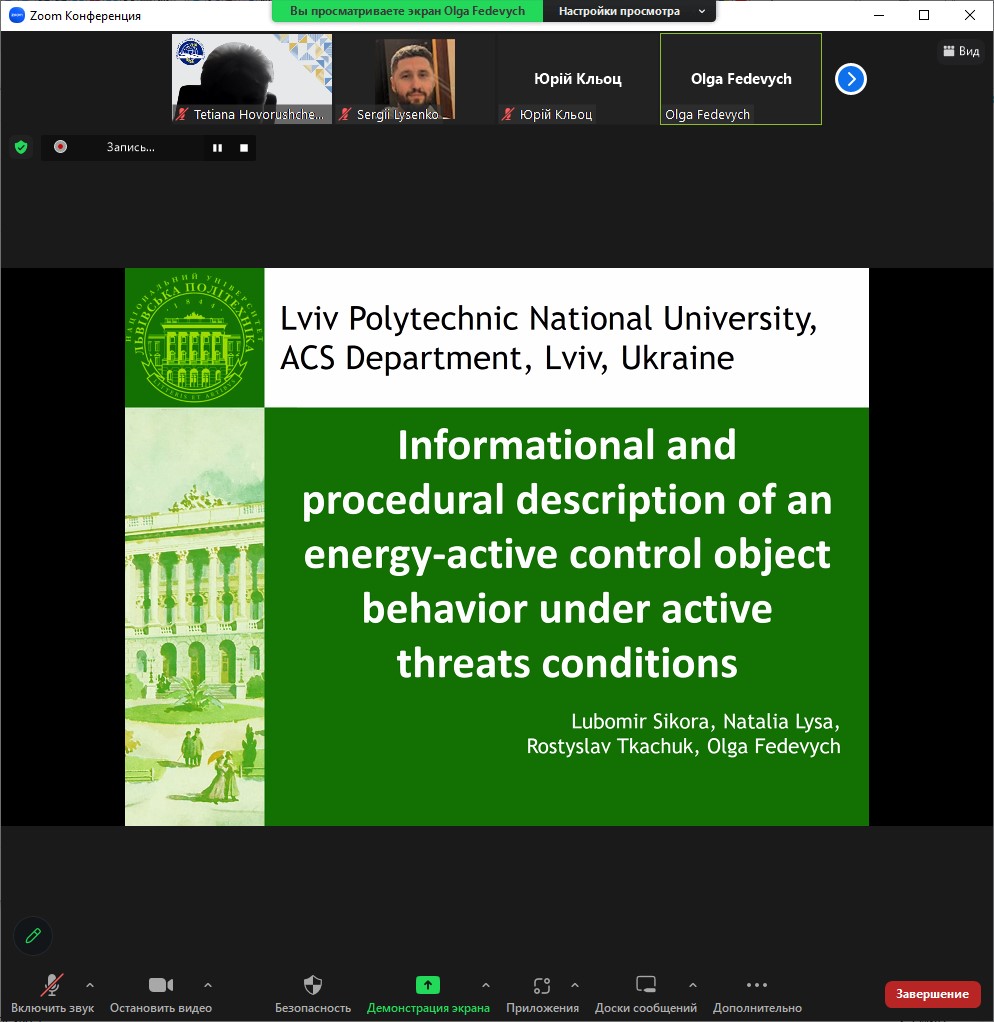Click the green annotation pencil icon
Screen dimensions: 994x1022
click(33, 936)
